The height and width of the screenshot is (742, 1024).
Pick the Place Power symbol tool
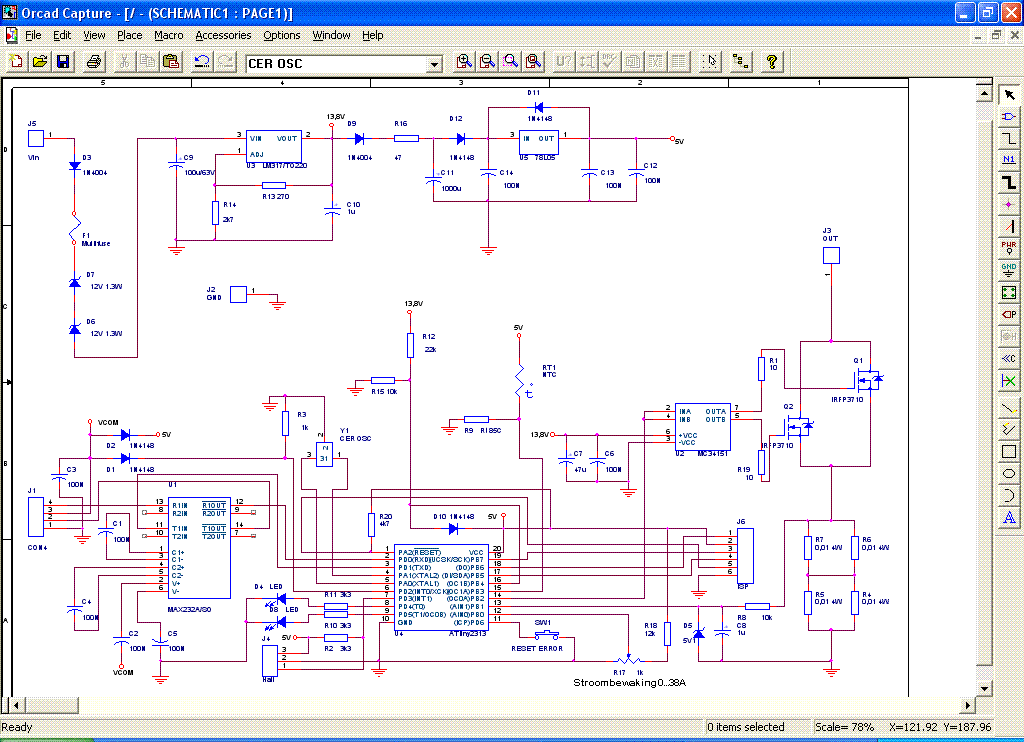tap(1009, 246)
